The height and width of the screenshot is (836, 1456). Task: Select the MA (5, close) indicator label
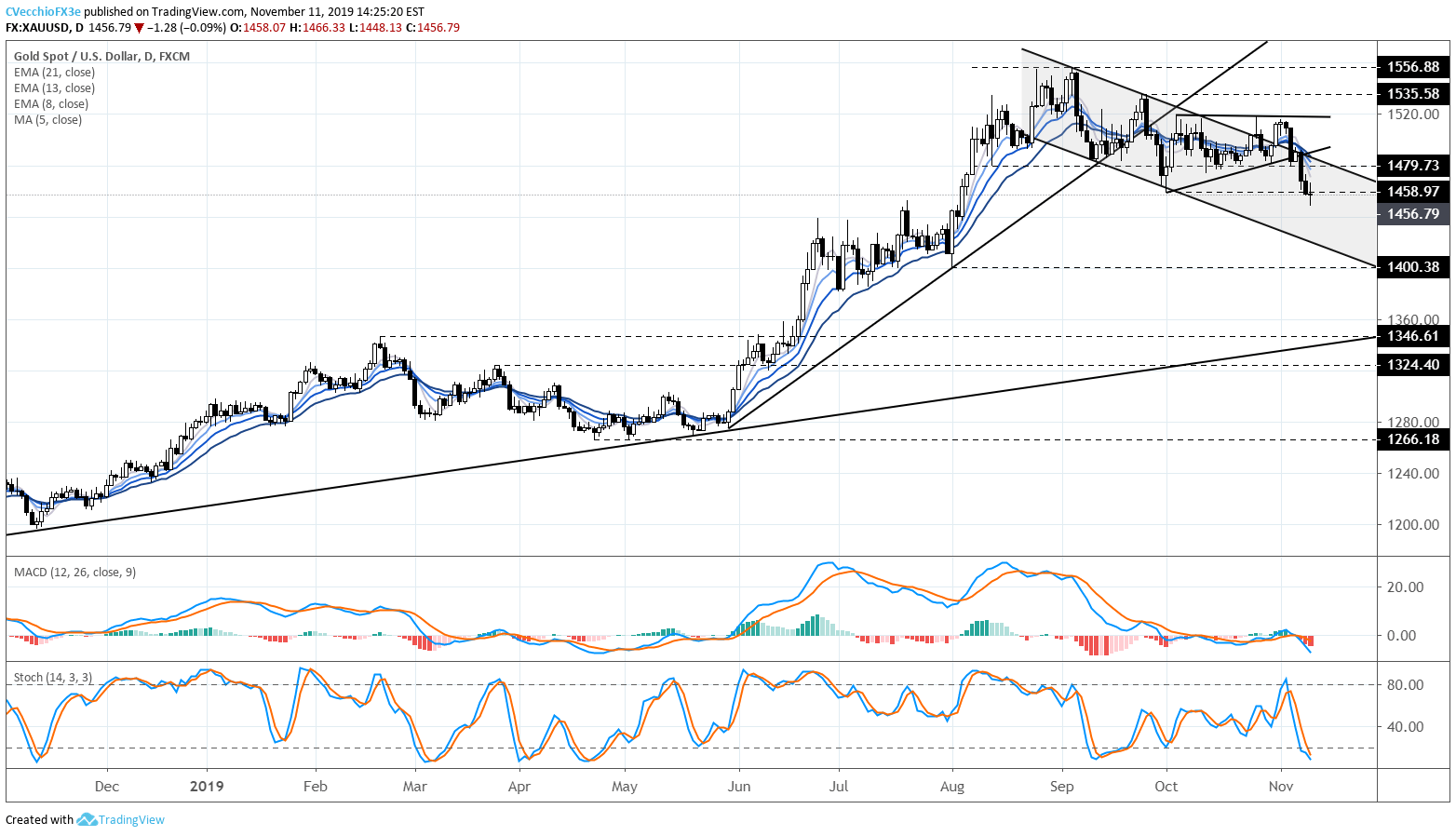[x=47, y=120]
